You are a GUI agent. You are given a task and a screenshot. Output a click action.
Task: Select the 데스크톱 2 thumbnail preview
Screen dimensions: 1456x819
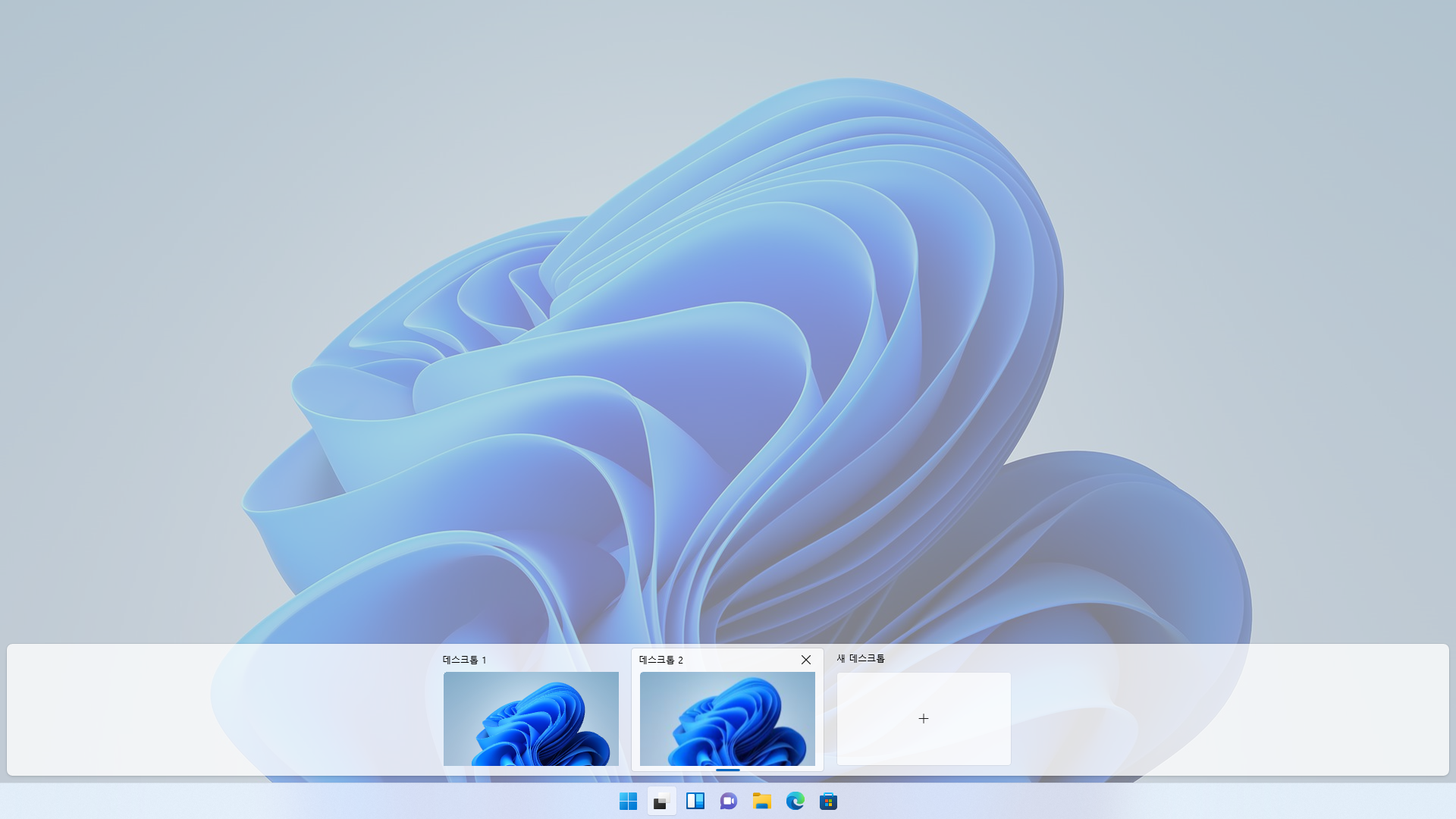point(727,718)
